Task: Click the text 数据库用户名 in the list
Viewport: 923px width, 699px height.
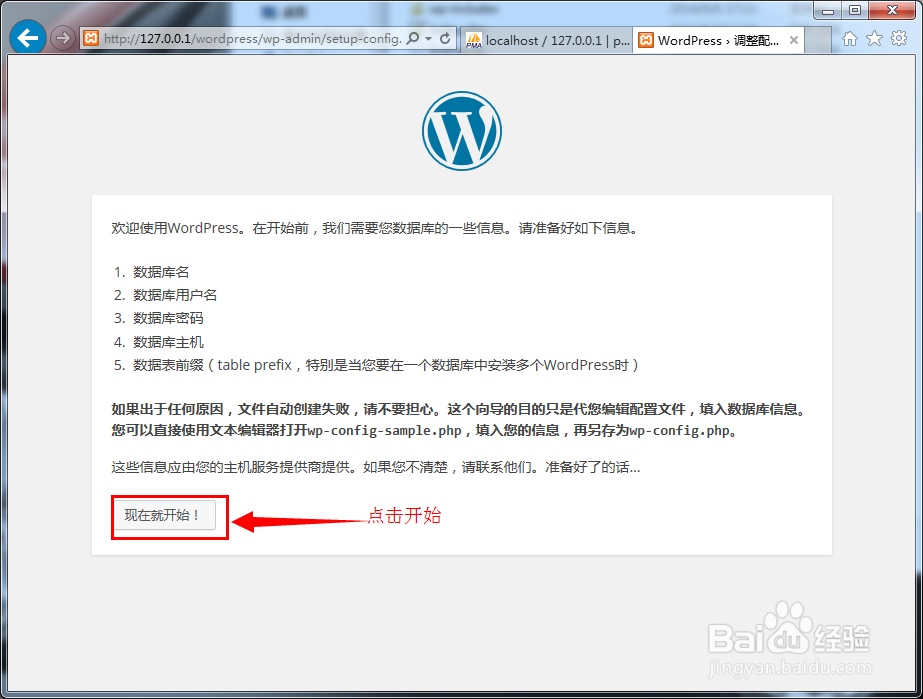Action: click(175, 295)
